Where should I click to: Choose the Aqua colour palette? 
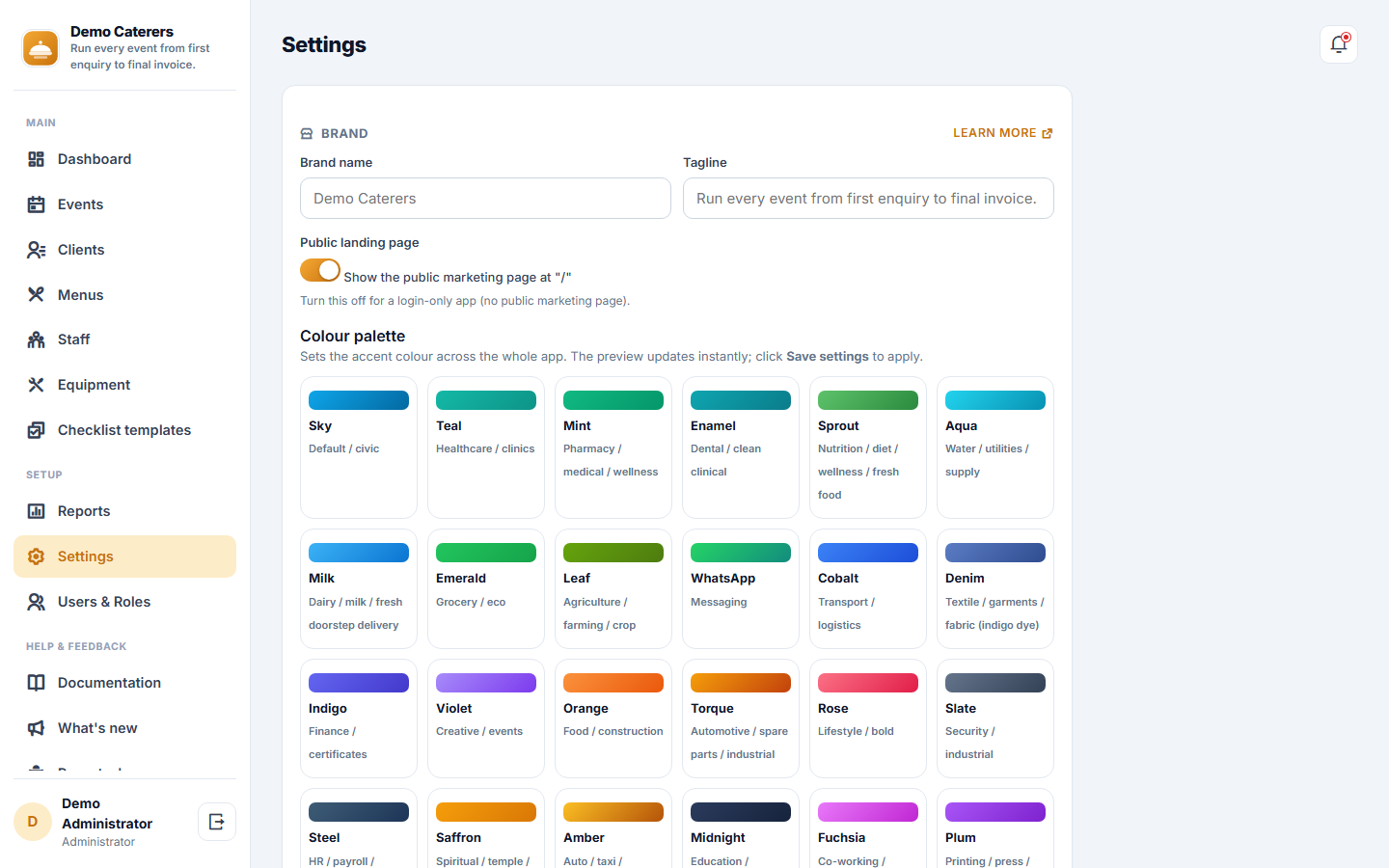(x=995, y=448)
